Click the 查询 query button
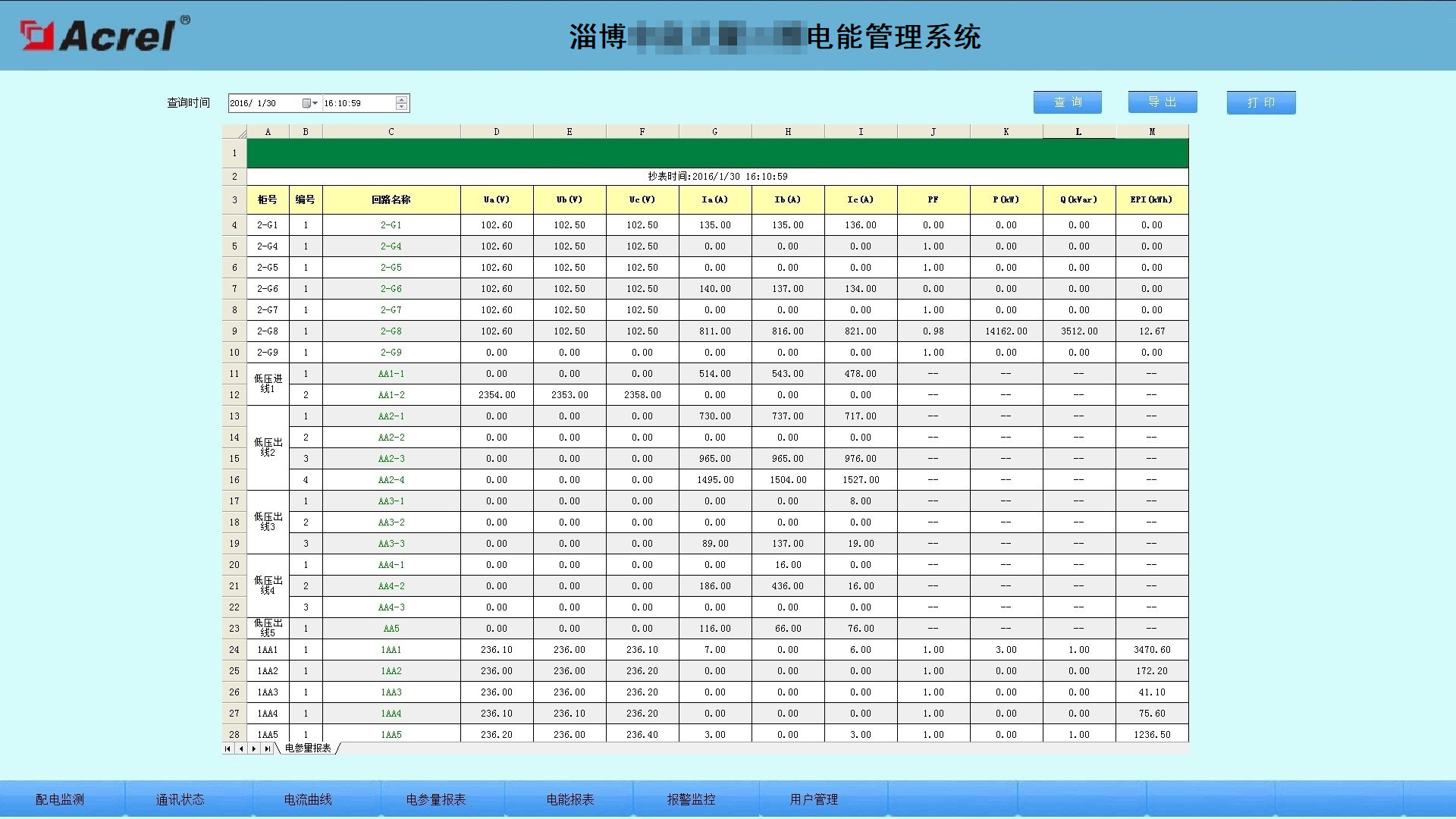The width and height of the screenshot is (1456, 819). pyautogui.click(x=1067, y=102)
